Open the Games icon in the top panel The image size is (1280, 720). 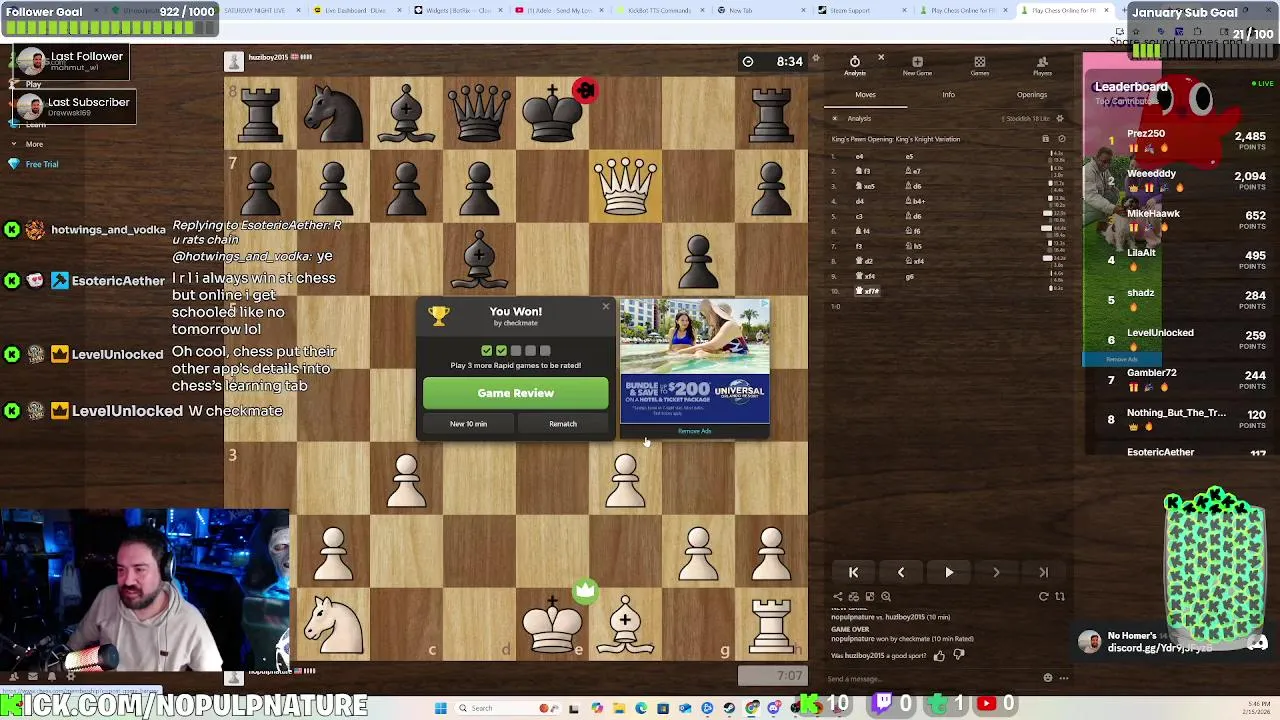pos(980,66)
